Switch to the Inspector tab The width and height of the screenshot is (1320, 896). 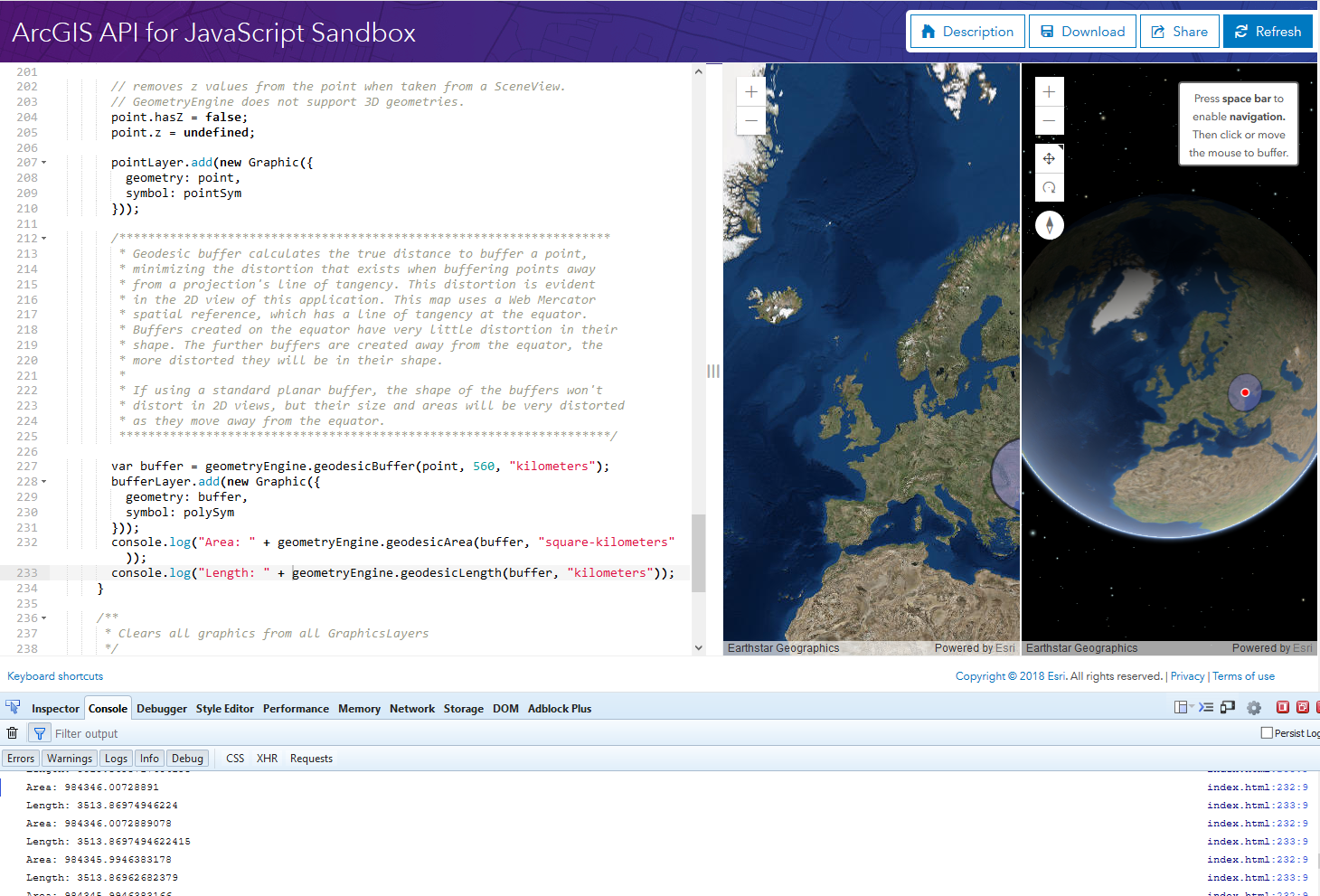[55, 709]
